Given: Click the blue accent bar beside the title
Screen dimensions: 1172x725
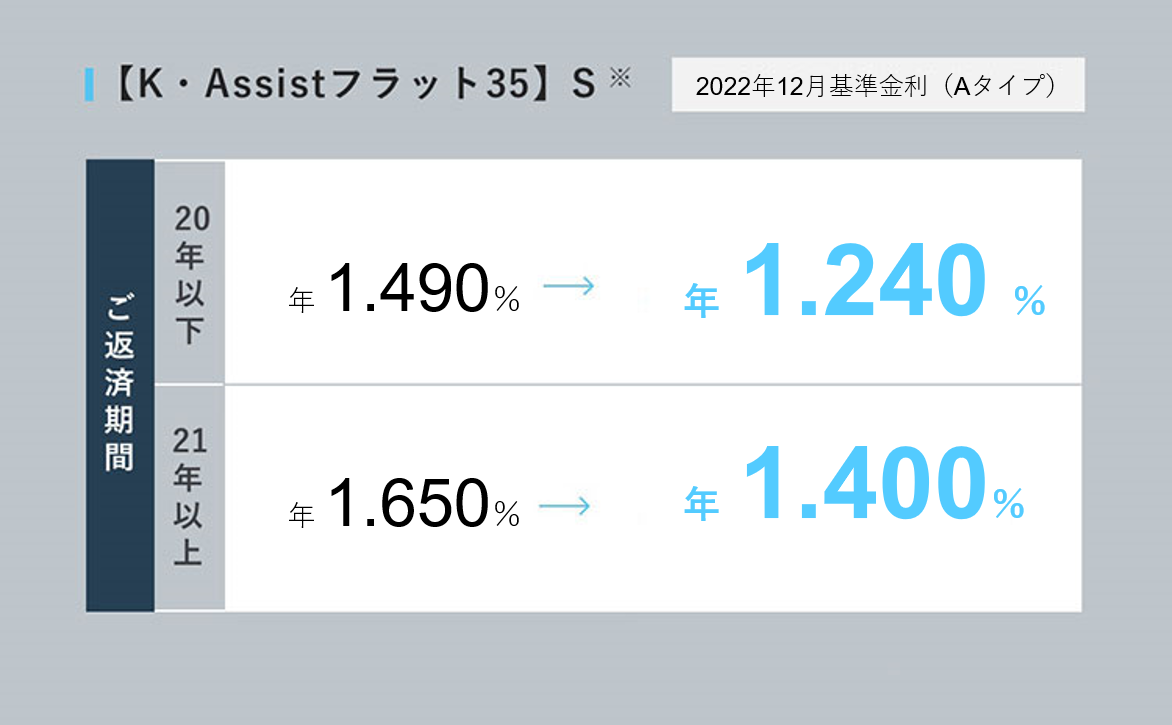Looking at the screenshot, I should (90, 84).
